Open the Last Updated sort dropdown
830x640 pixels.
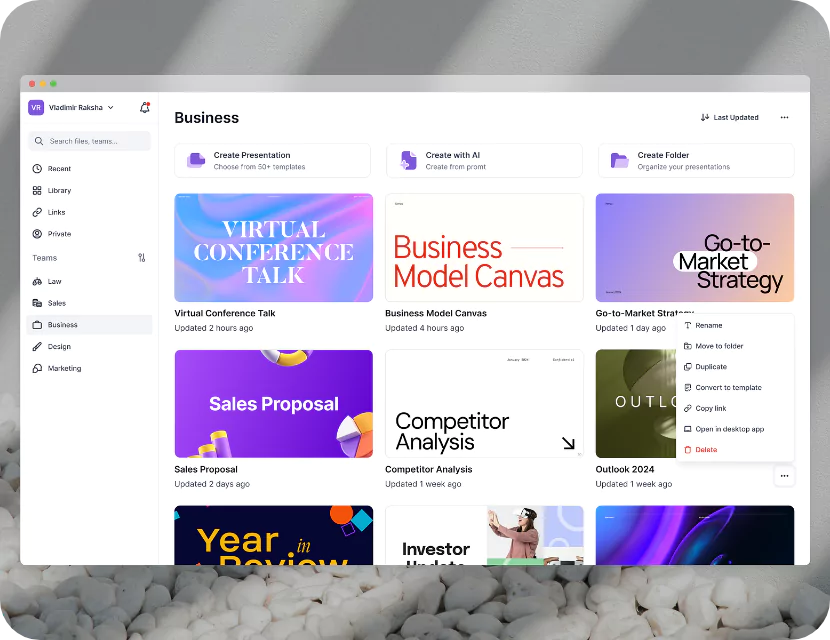pyautogui.click(x=729, y=118)
